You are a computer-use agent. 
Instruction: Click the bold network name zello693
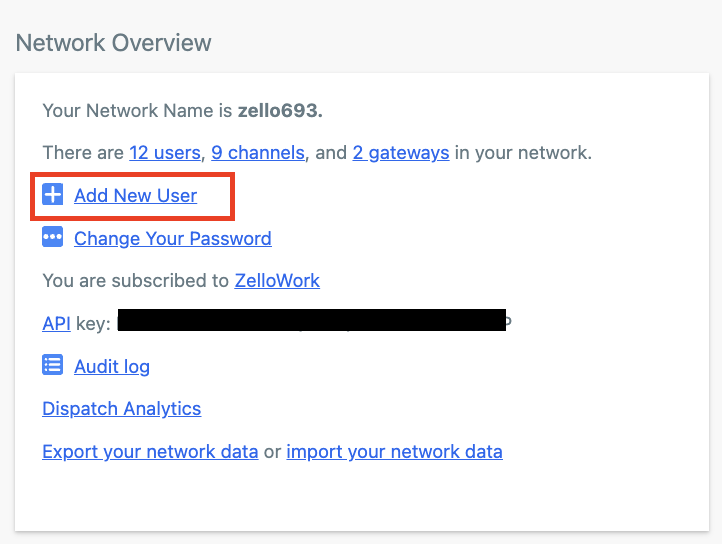point(280,111)
